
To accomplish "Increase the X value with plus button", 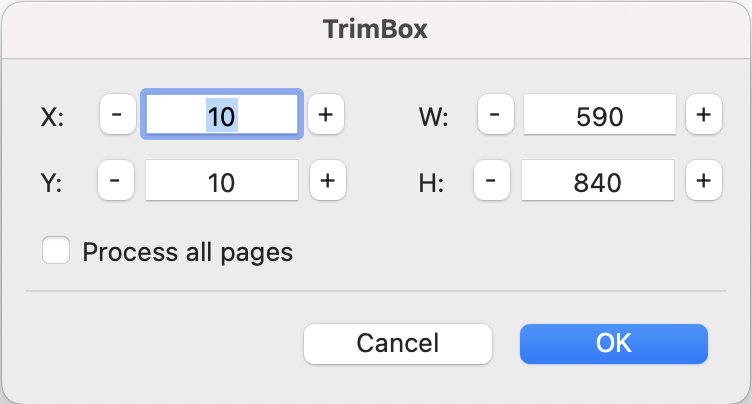I will [325, 116].
